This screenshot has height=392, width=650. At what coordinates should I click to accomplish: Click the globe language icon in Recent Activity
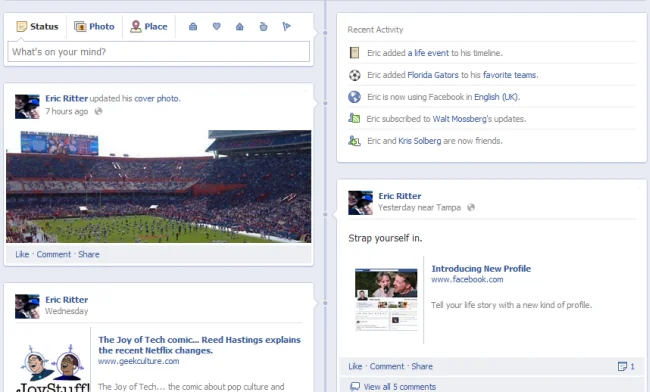click(354, 97)
